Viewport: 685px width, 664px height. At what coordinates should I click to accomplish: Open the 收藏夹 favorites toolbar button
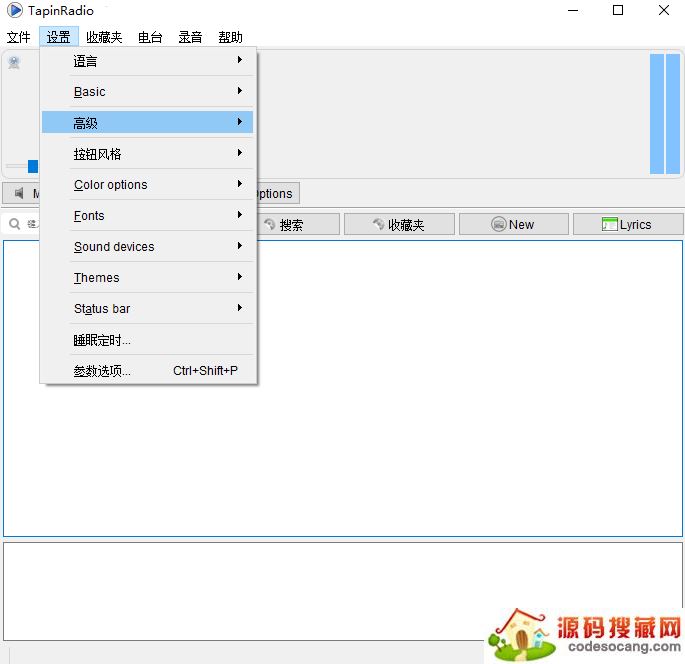coord(398,224)
